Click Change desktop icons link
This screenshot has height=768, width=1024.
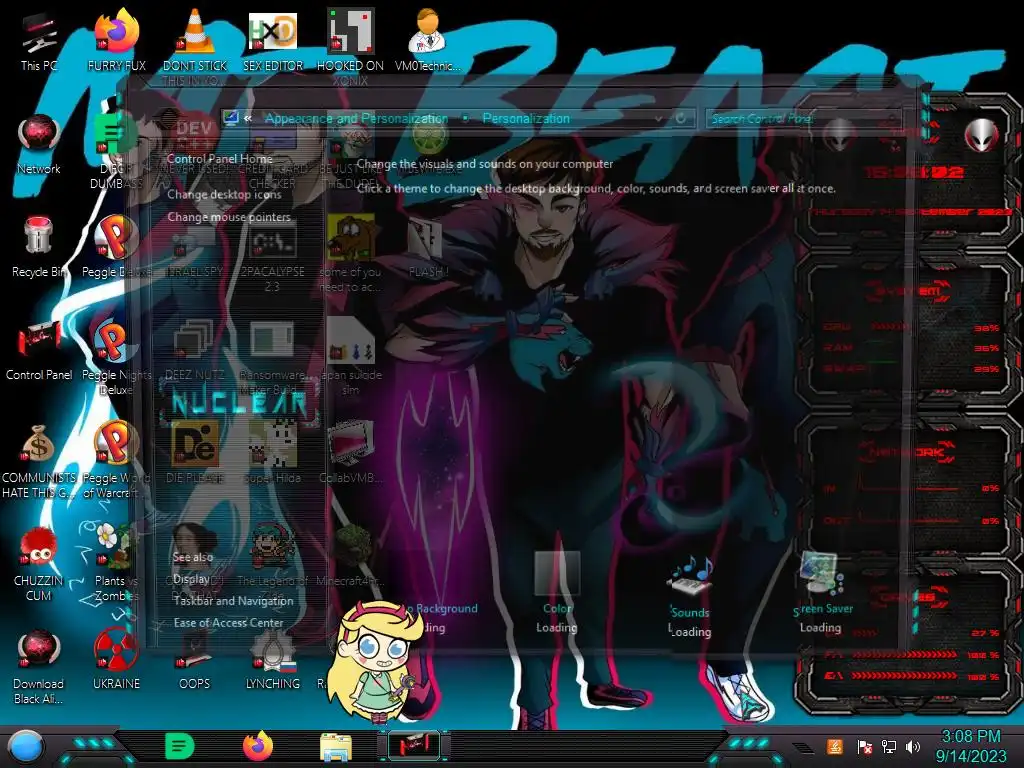(x=224, y=195)
